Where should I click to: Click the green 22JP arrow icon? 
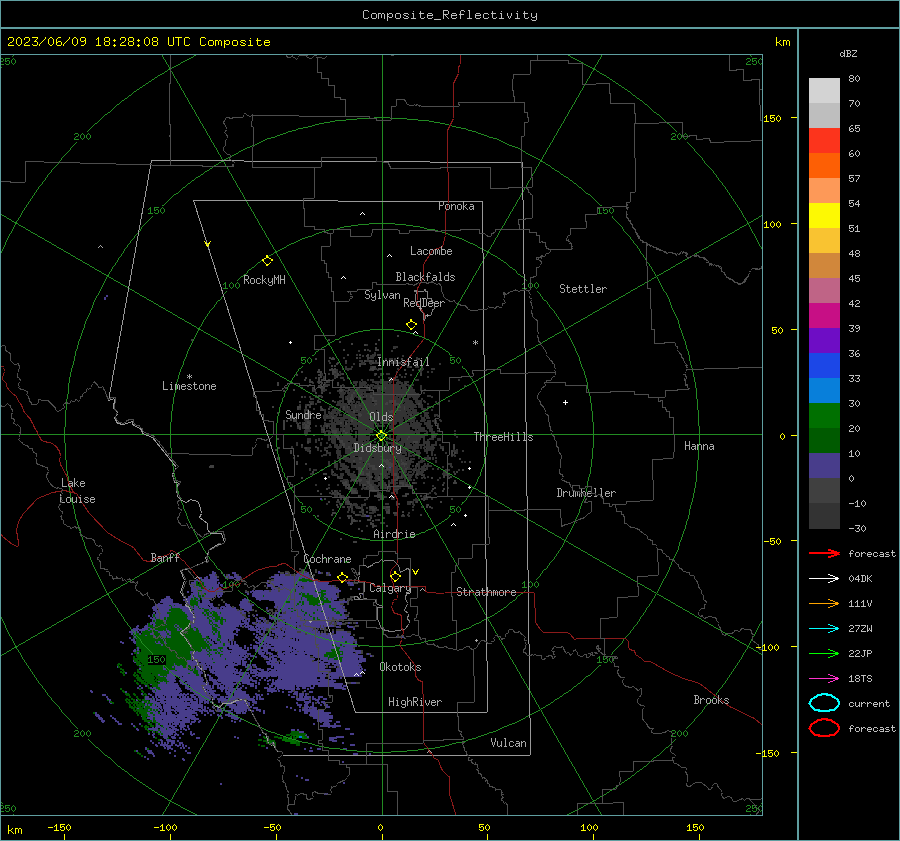coord(824,653)
